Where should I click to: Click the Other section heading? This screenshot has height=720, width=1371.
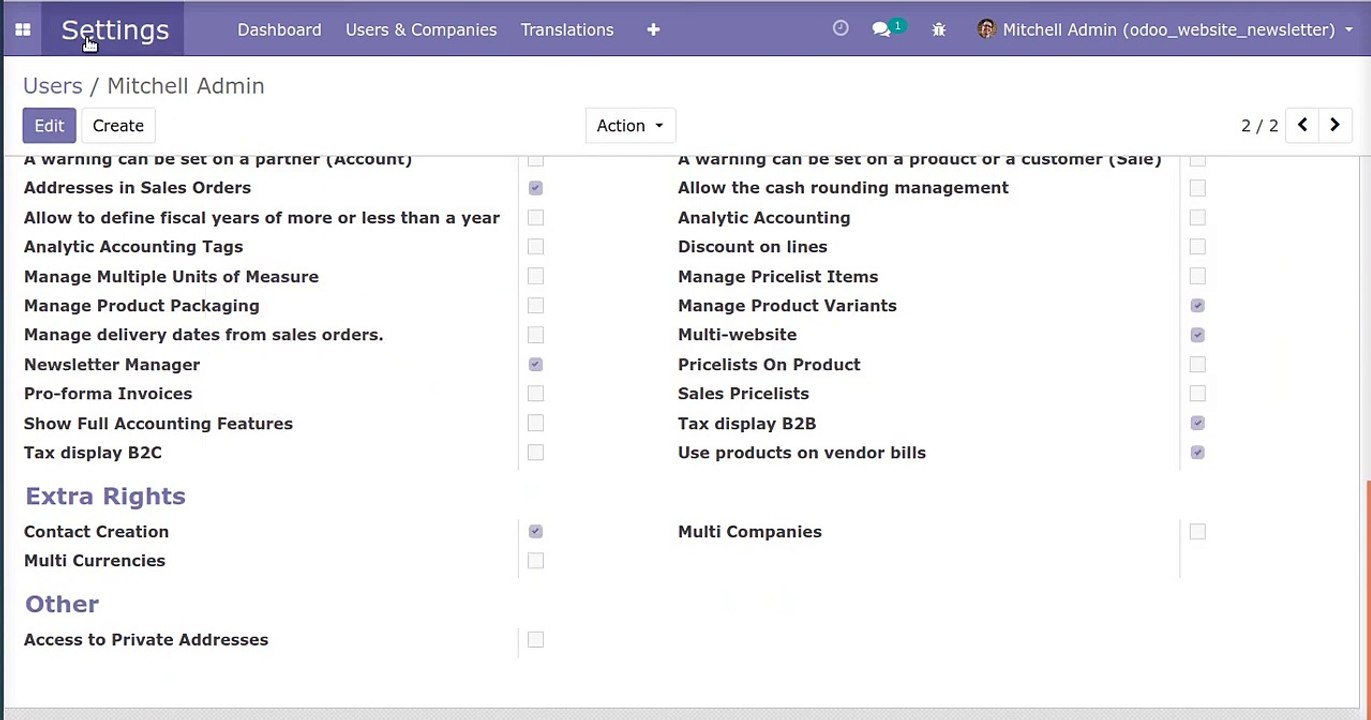(62, 604)
